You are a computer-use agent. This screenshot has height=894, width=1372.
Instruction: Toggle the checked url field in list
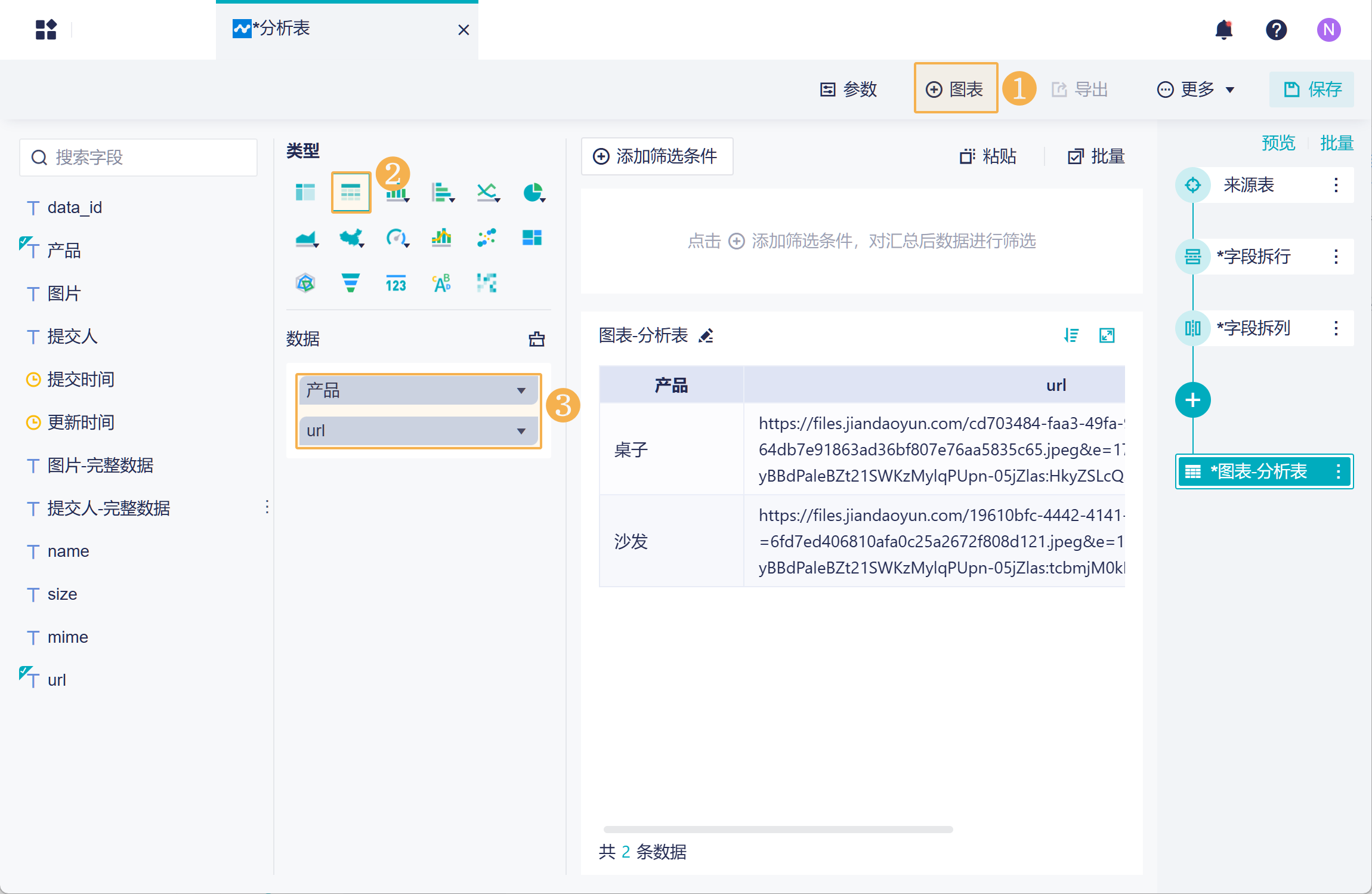[56, 680]
